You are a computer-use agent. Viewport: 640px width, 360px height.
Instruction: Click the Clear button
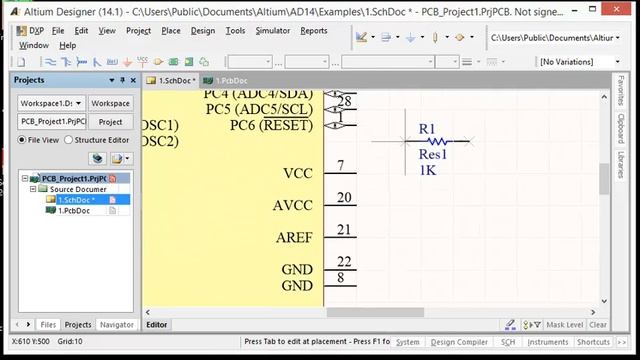pyautogui.click(x=598, y=325)
